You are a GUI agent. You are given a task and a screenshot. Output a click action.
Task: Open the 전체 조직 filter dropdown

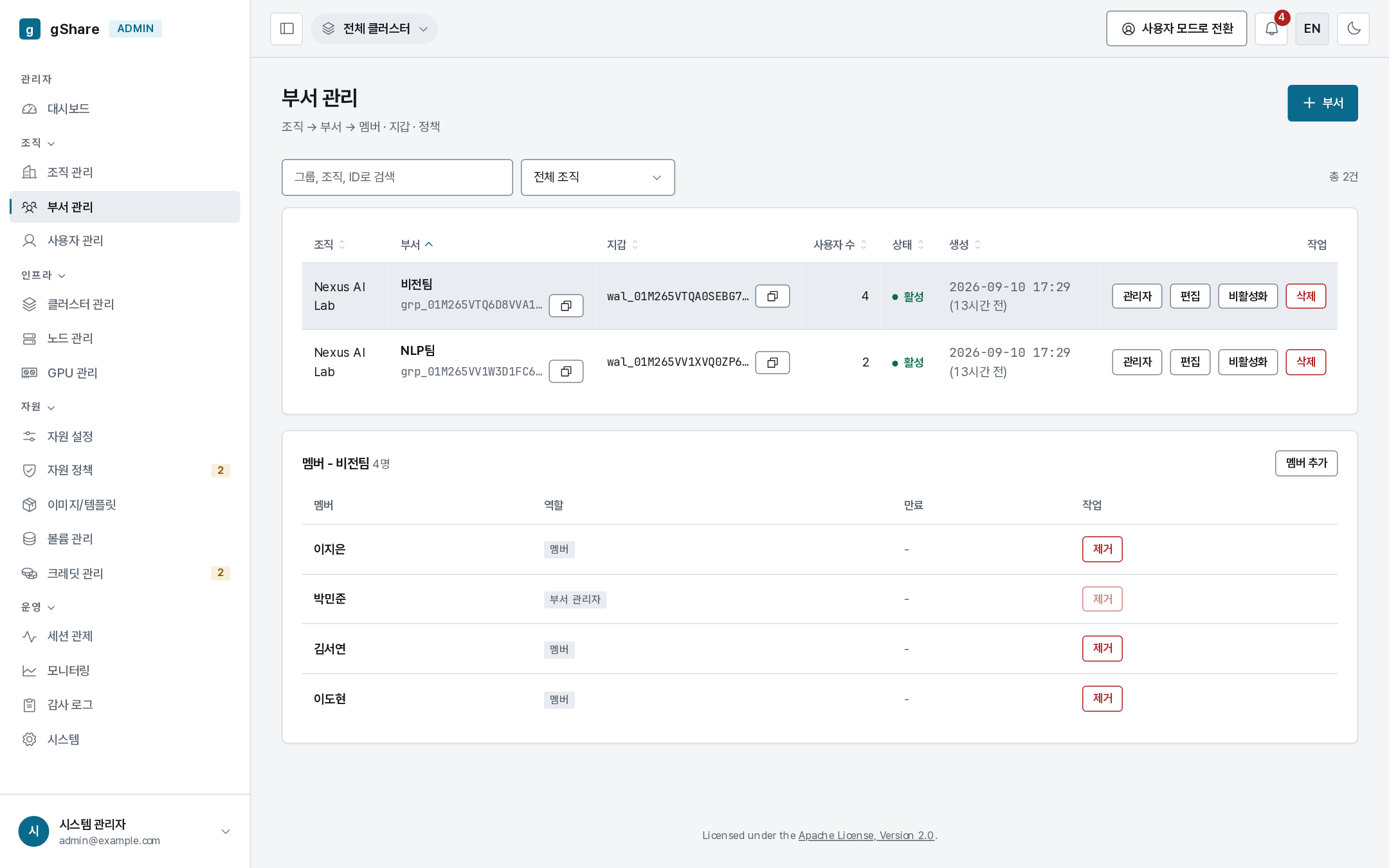coord(597,177)
